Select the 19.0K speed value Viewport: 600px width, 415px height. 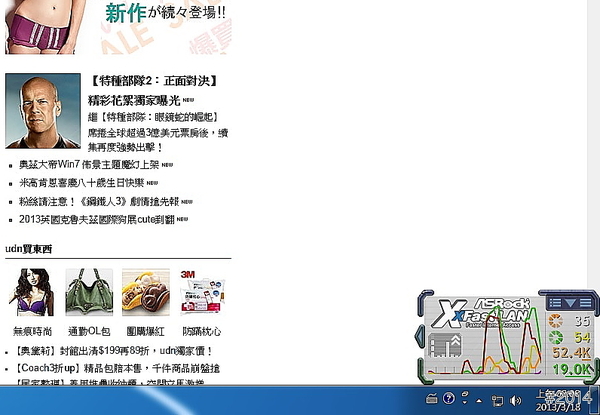(x=572, y=369)
